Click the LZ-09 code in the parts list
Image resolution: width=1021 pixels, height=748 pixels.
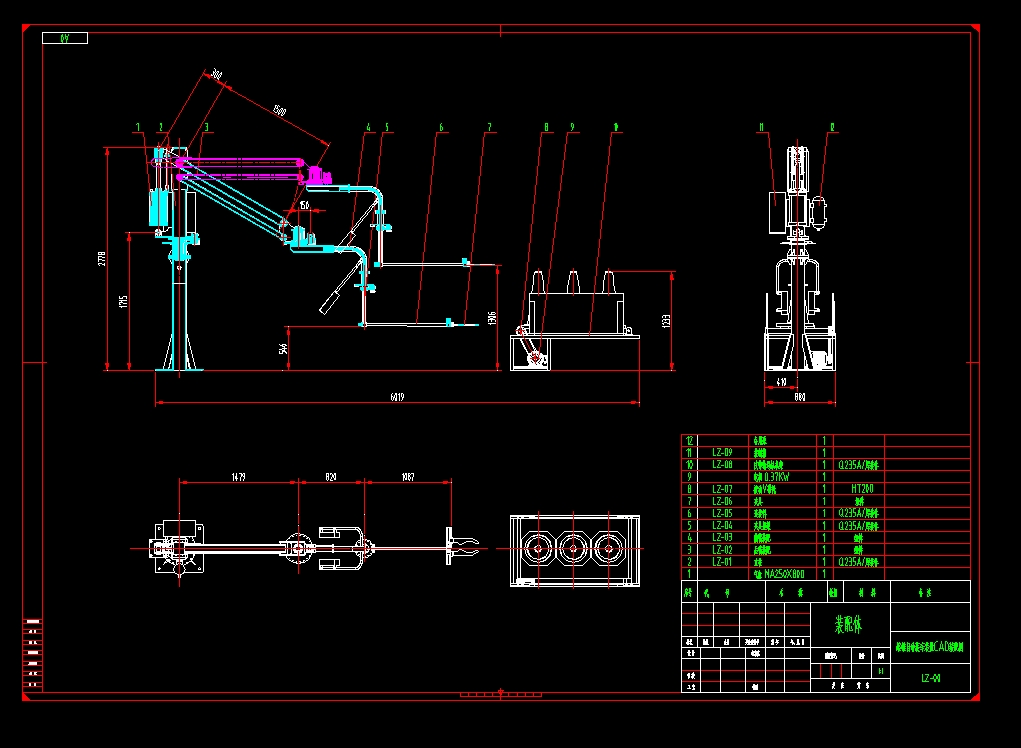coord(722,452)
